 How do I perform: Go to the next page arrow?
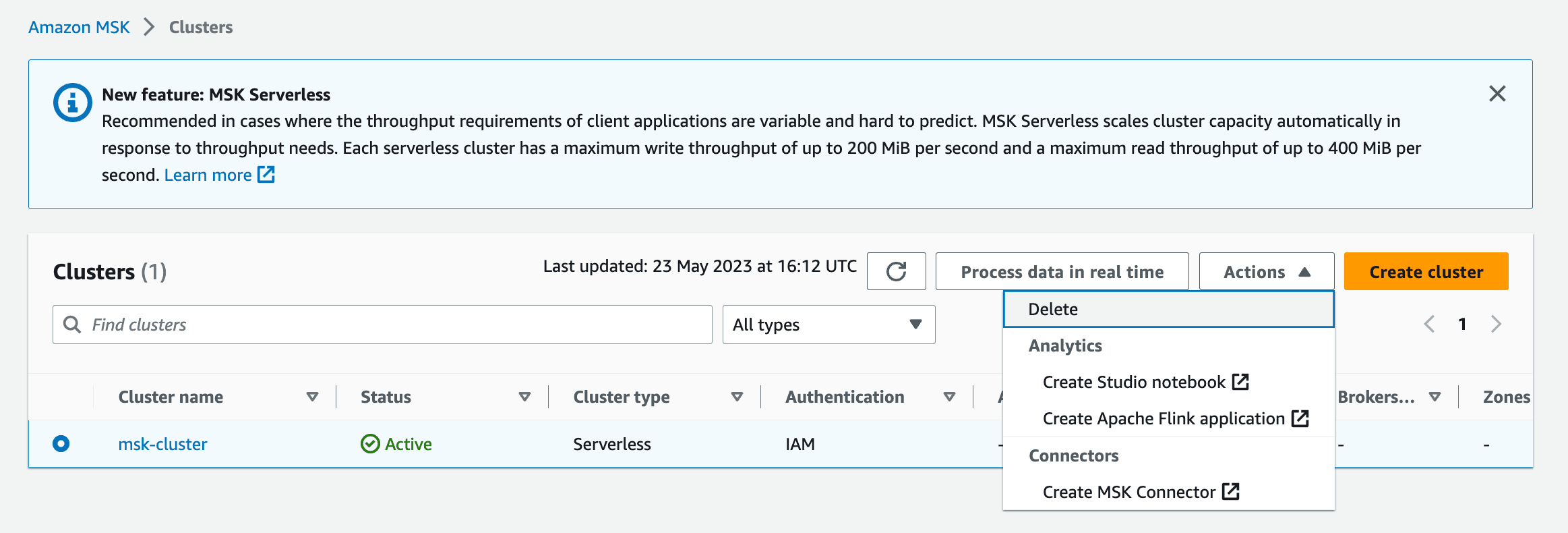coord(1496,324)
